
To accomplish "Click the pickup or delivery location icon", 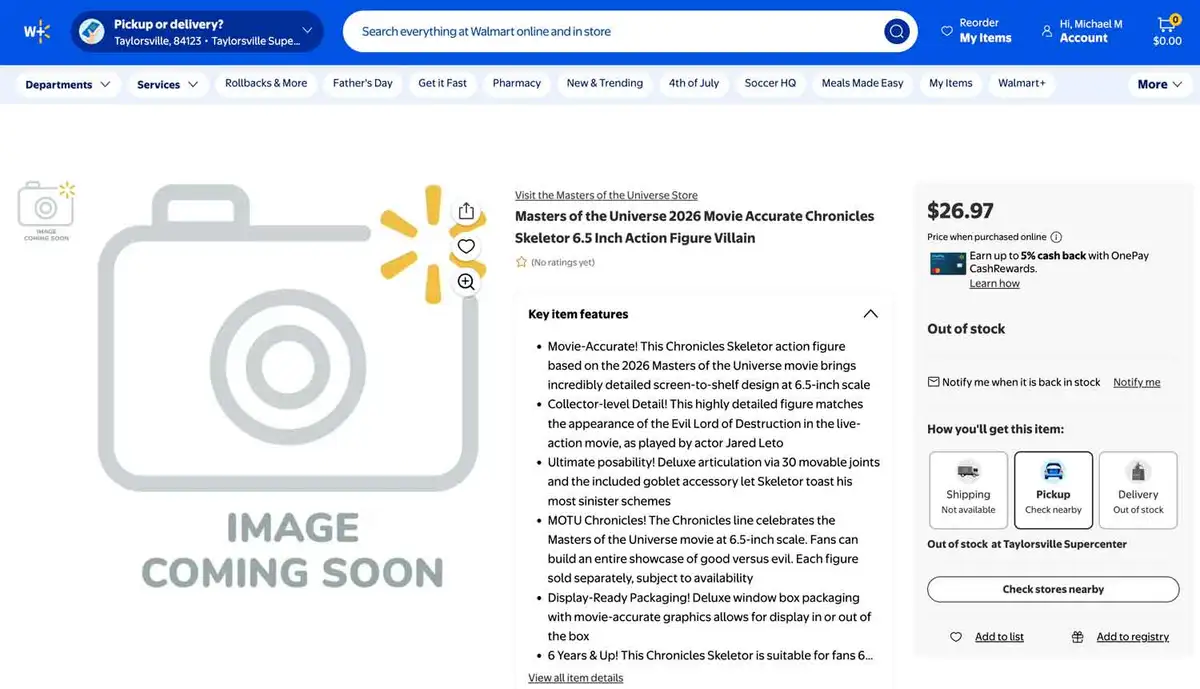I will (x=92, y=31).
